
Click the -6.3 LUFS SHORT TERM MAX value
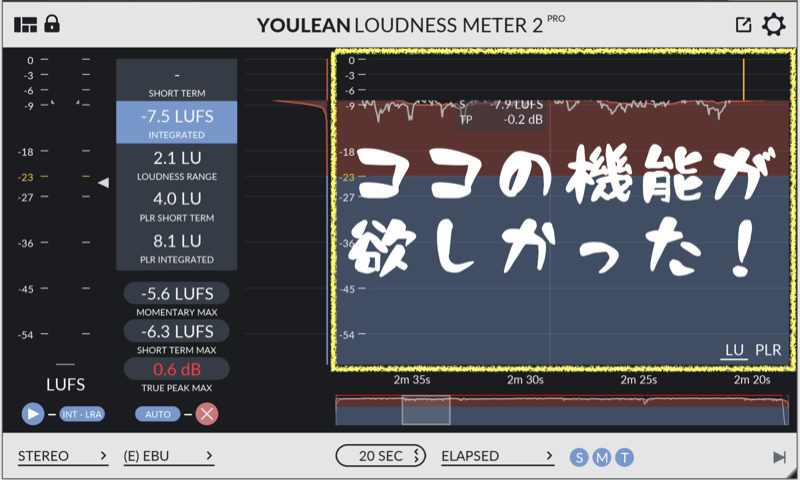(177, 331)
